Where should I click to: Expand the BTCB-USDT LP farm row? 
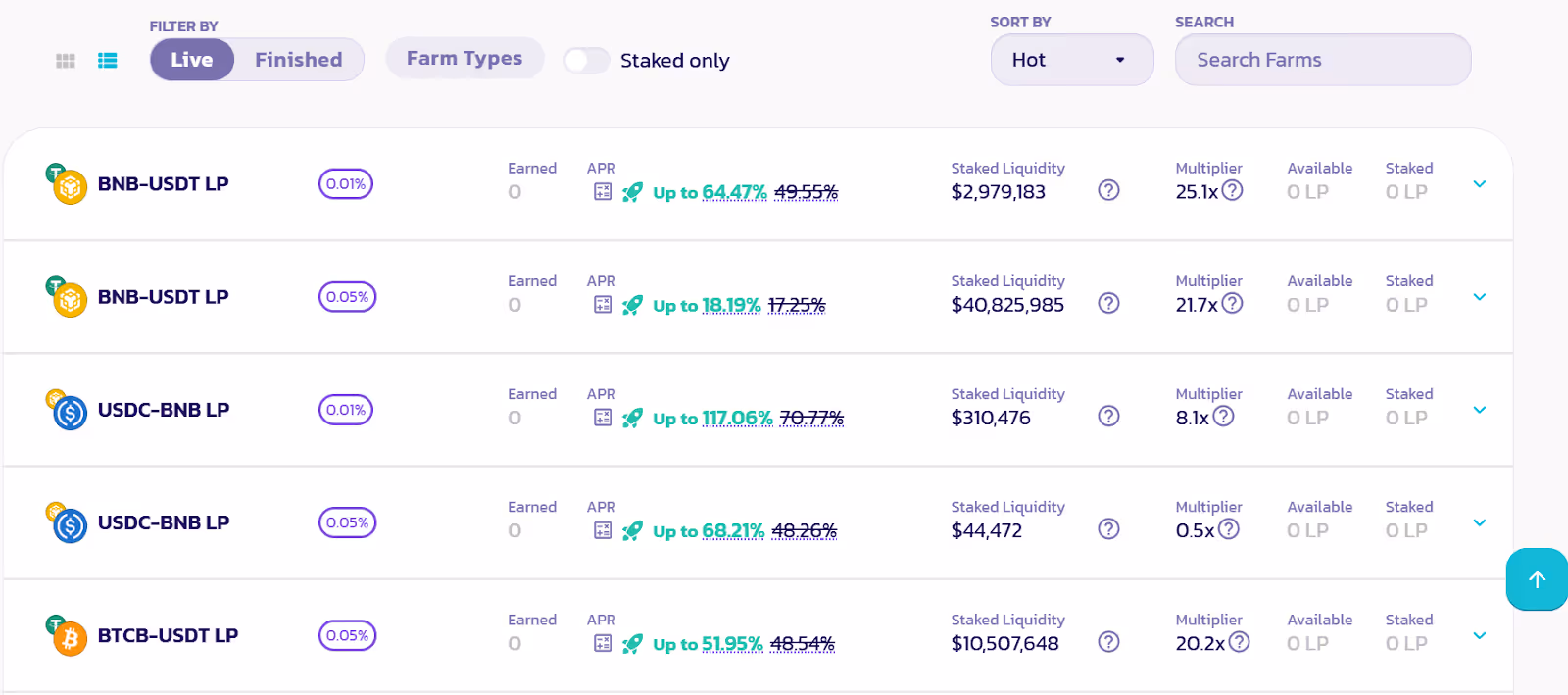click(1480, 636)
